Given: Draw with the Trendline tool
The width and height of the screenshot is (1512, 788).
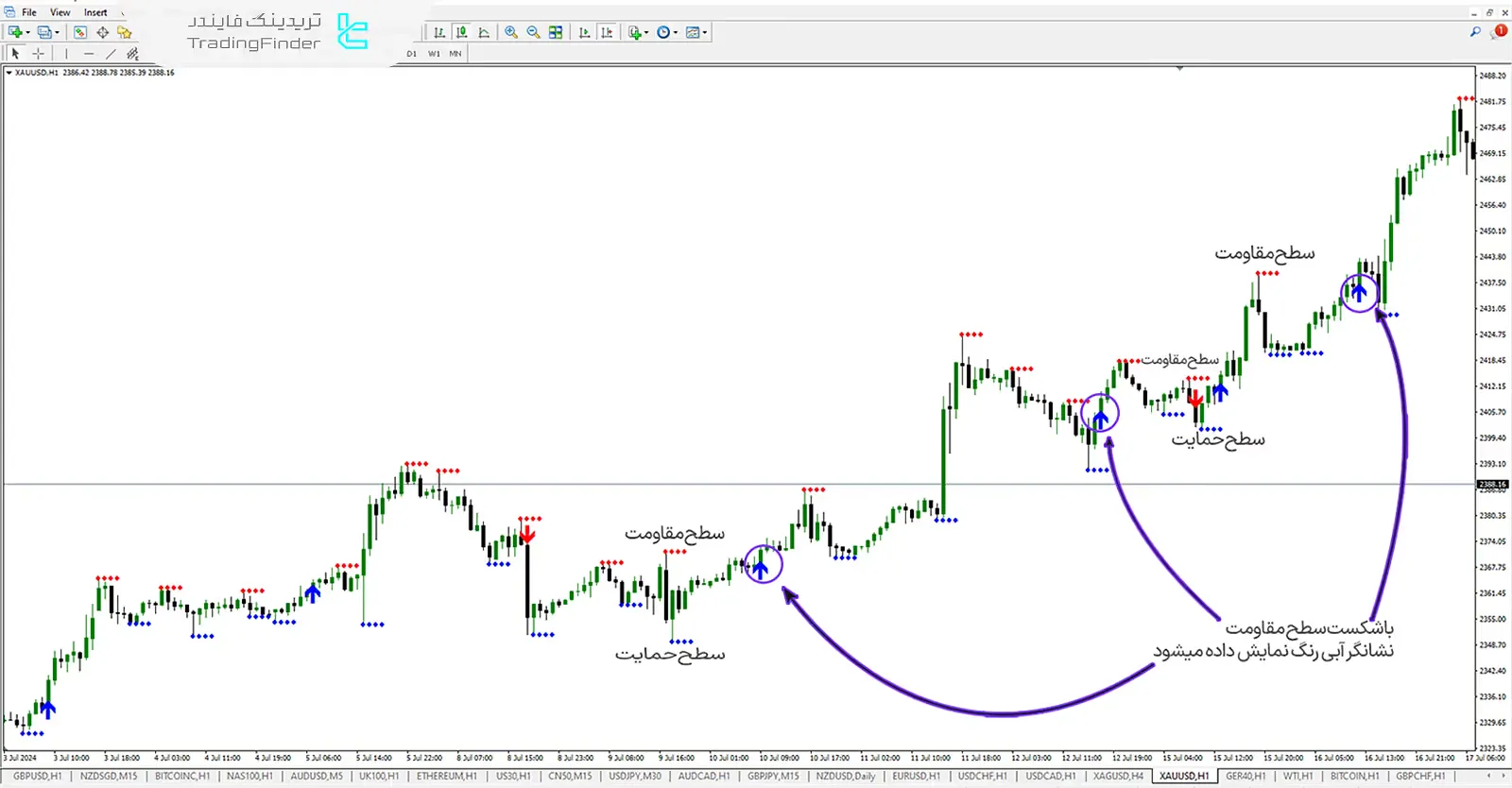Looking at the screenshot, I should coord(111,54).
